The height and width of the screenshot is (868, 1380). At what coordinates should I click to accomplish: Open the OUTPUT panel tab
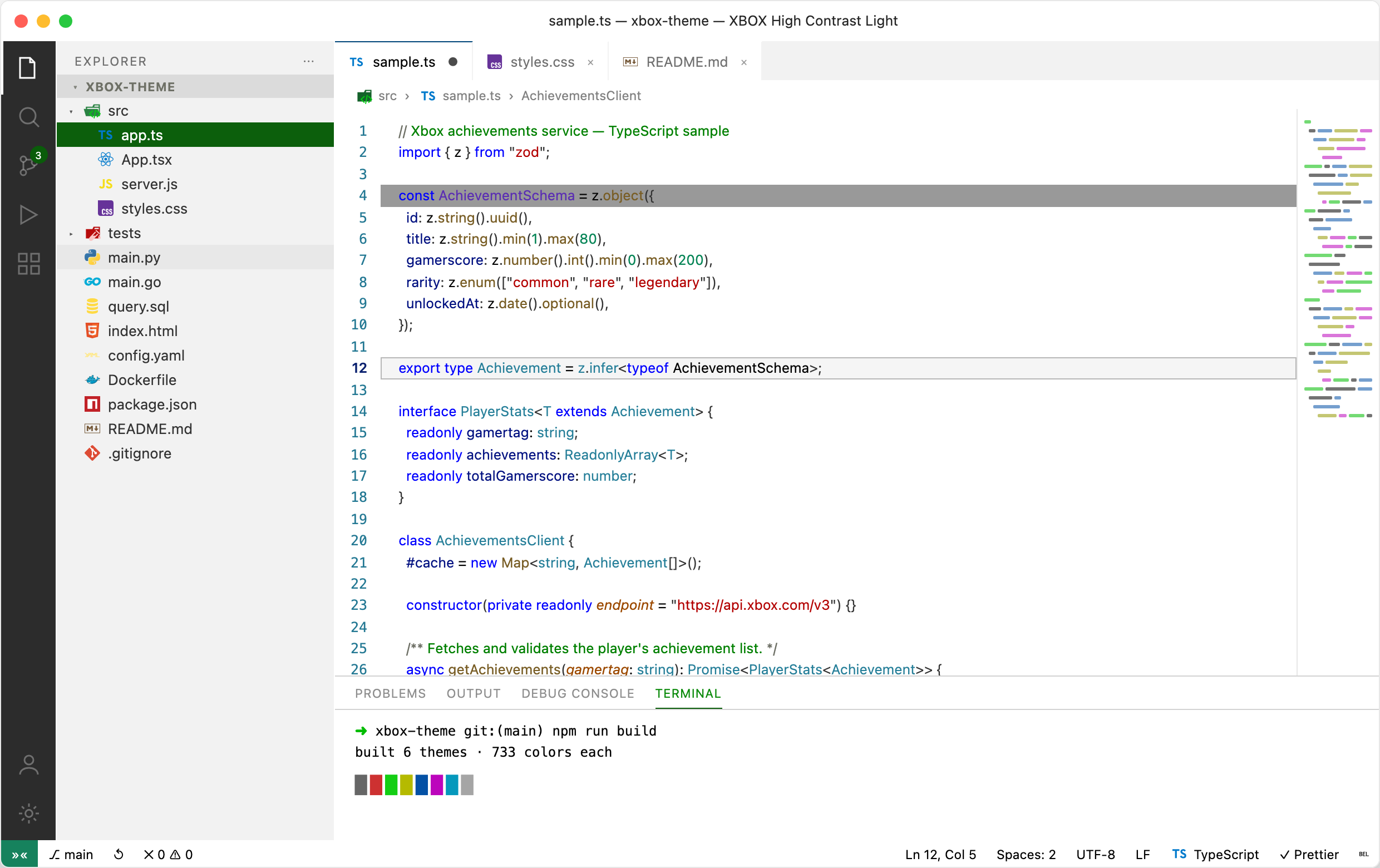pyautogui.click(x=474, y=693)
